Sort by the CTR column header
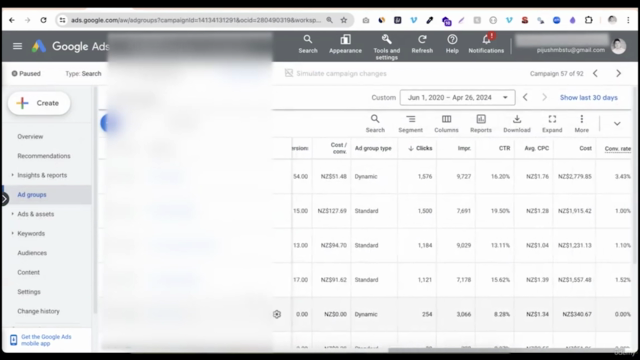Screen dimensions: 640x360 (504, 148)
